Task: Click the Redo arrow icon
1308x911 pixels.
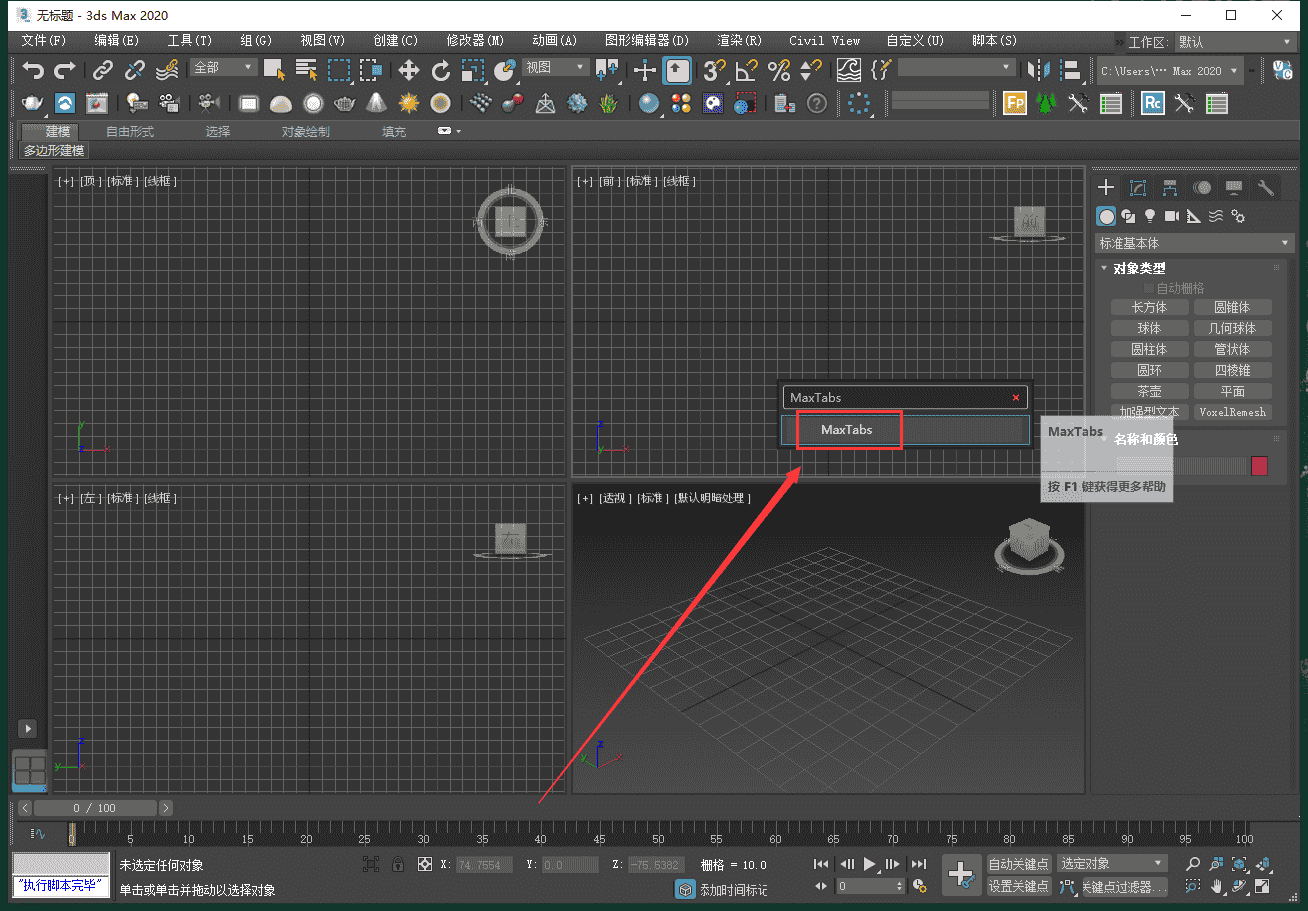Action: 65,70
